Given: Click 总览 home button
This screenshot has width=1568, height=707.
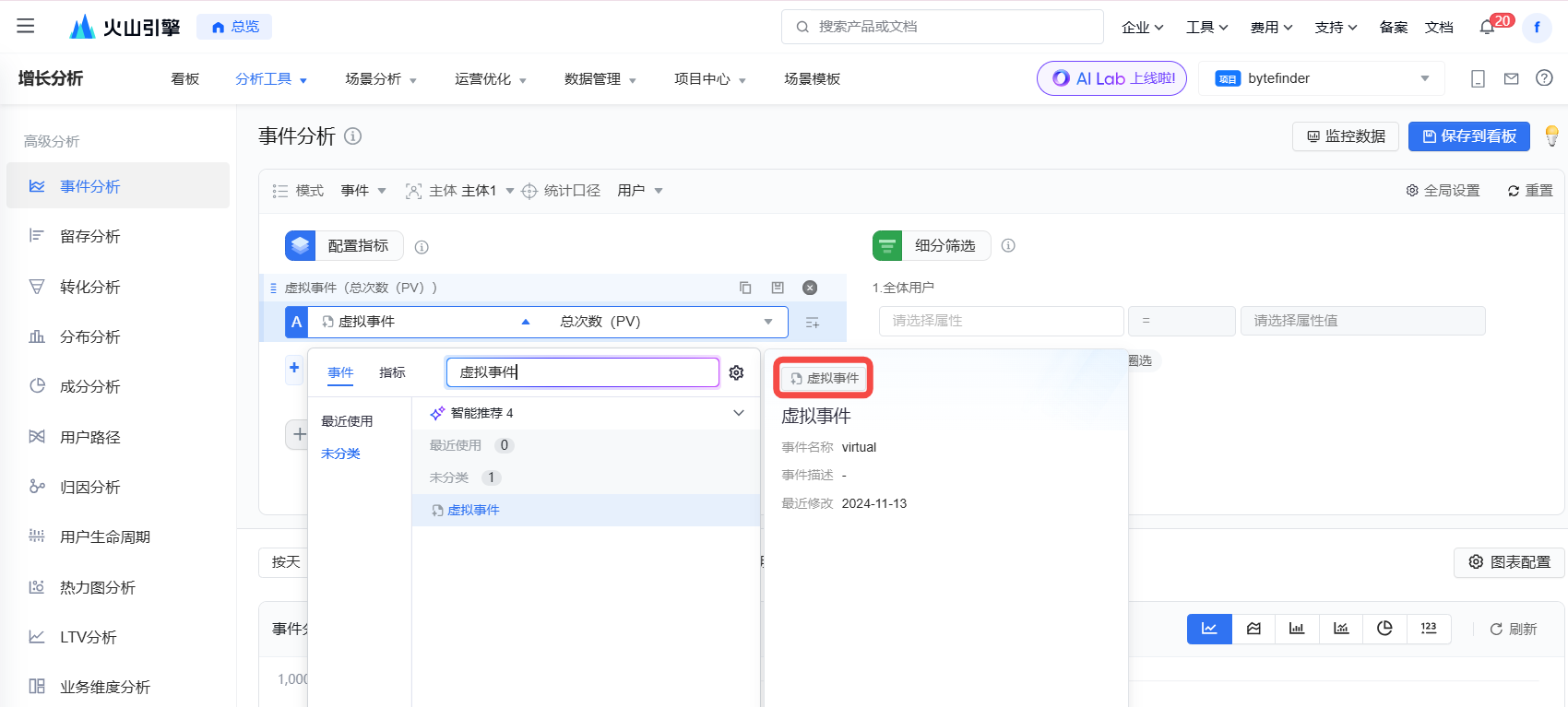Looking at the screenshot, I should [234, 27].
